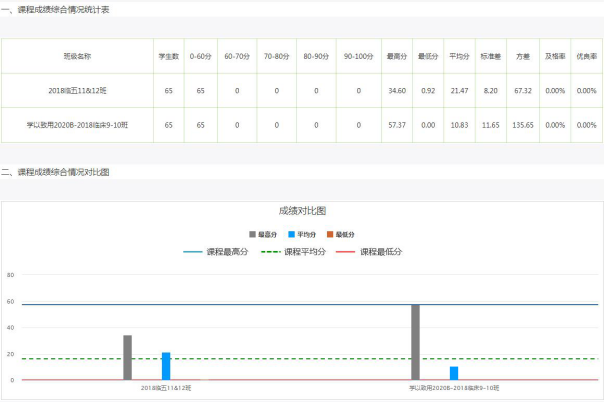Click the 优良率 column header
This screenshot has height=402, width=605.
[586, 56]
